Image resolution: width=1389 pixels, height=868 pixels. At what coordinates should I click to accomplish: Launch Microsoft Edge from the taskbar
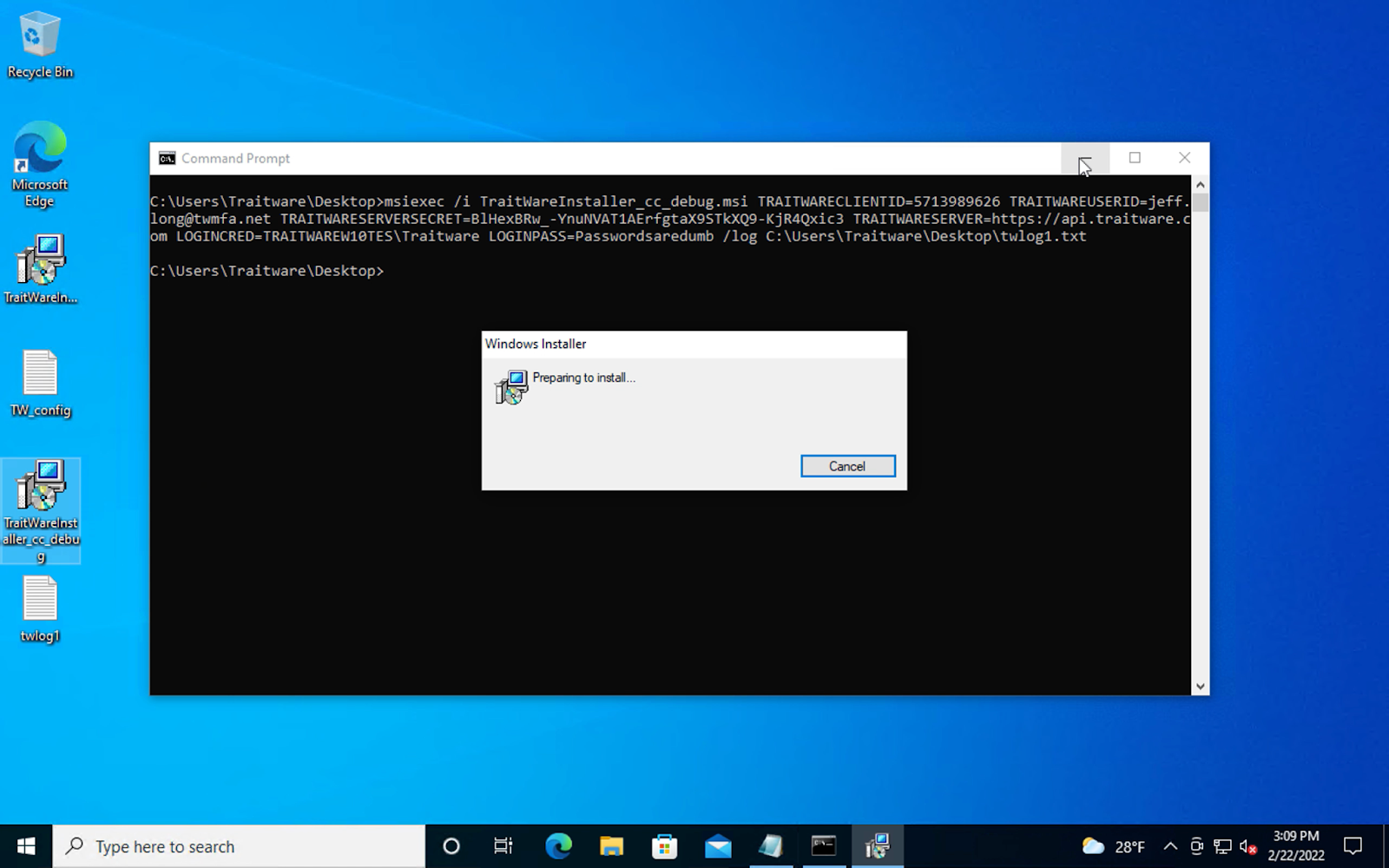(558, 846)
